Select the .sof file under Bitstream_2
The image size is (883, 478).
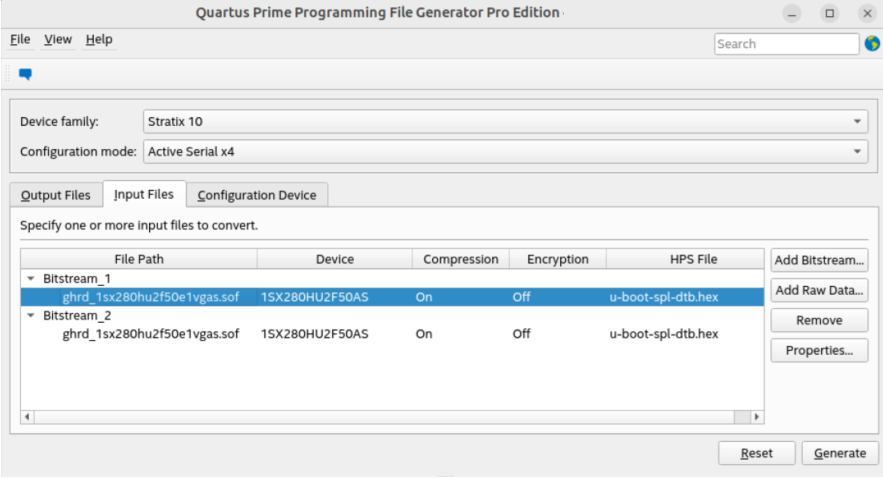point(150,334)
